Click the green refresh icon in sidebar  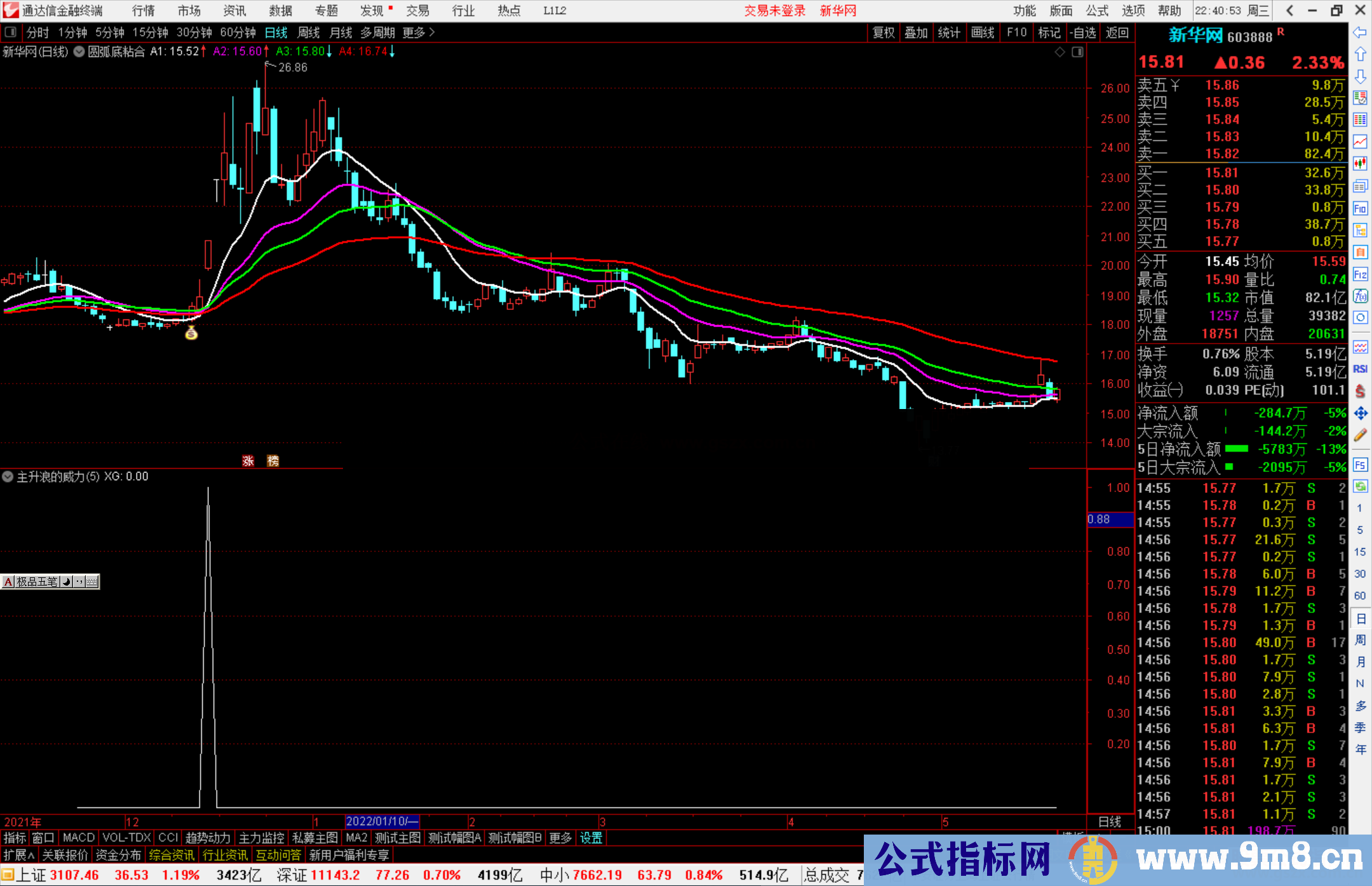click(x=1360, y=487)
